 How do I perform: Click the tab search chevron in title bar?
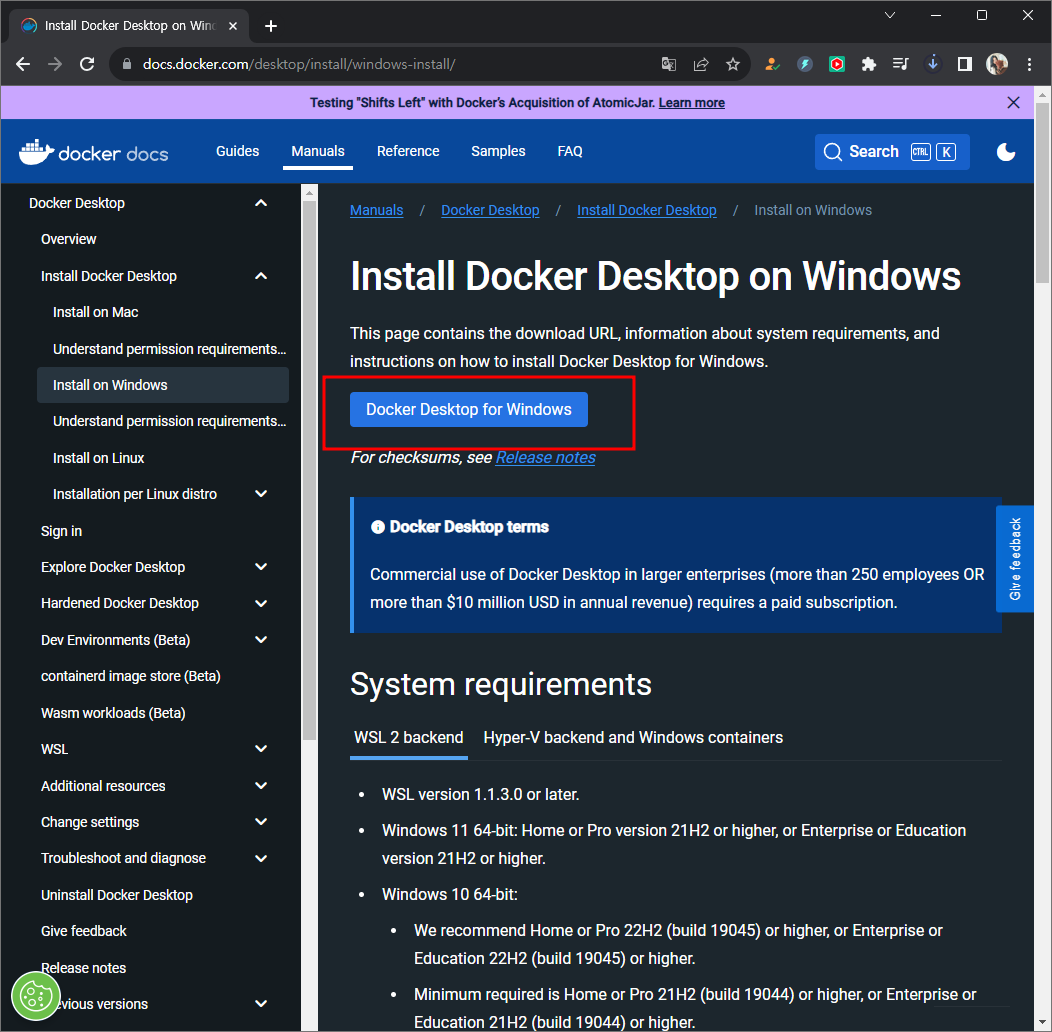click(x=890, y=15)
